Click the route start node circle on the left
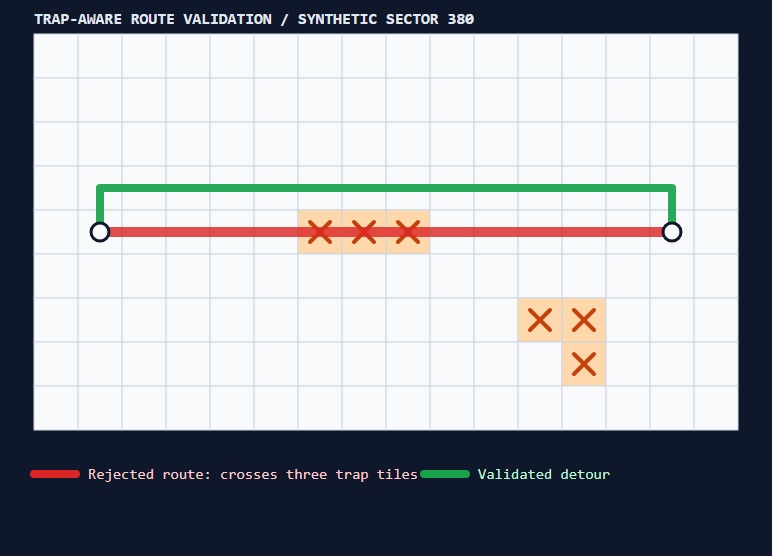The image size is (772, 556). 100,232
